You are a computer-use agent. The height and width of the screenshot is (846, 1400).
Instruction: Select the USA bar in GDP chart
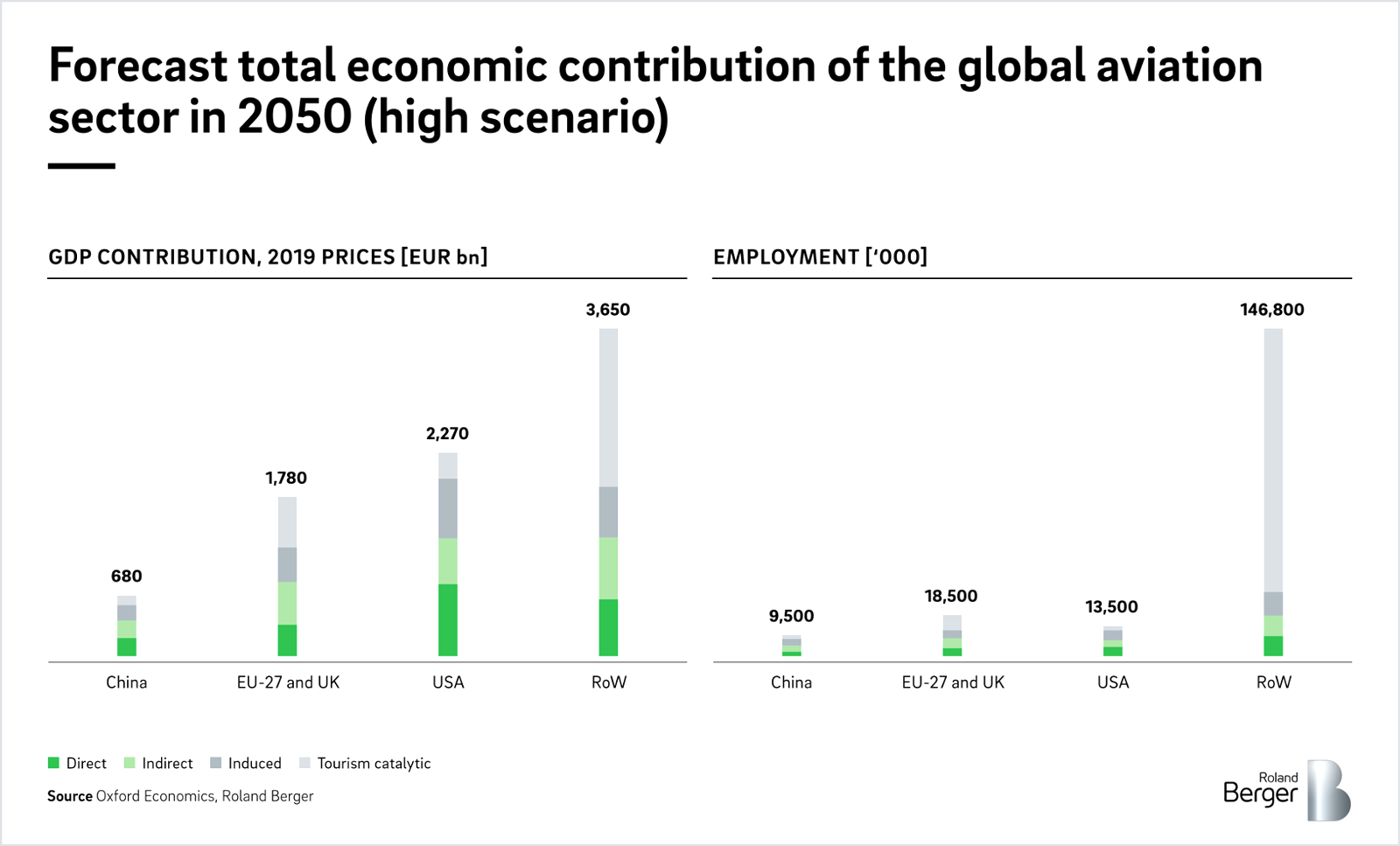tap(448, 554)
